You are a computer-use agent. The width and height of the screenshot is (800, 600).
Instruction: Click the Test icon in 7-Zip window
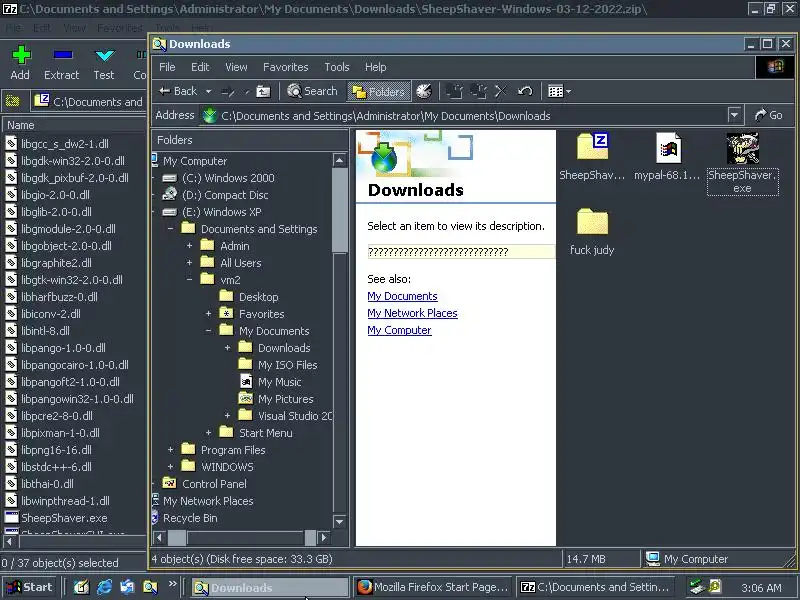(104, 63)
